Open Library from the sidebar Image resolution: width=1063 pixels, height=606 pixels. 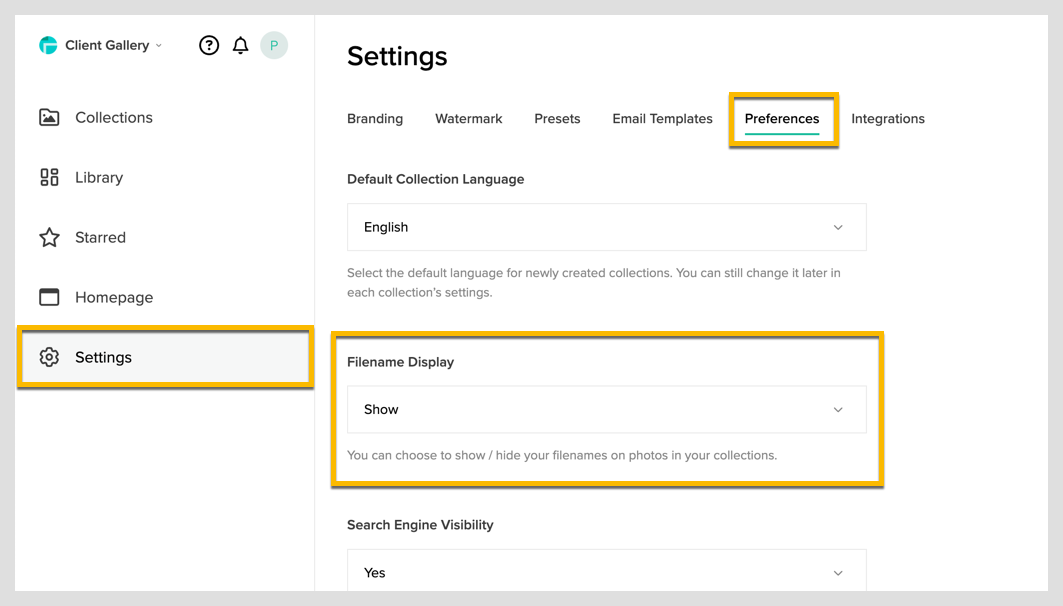[x=99, y=177]
